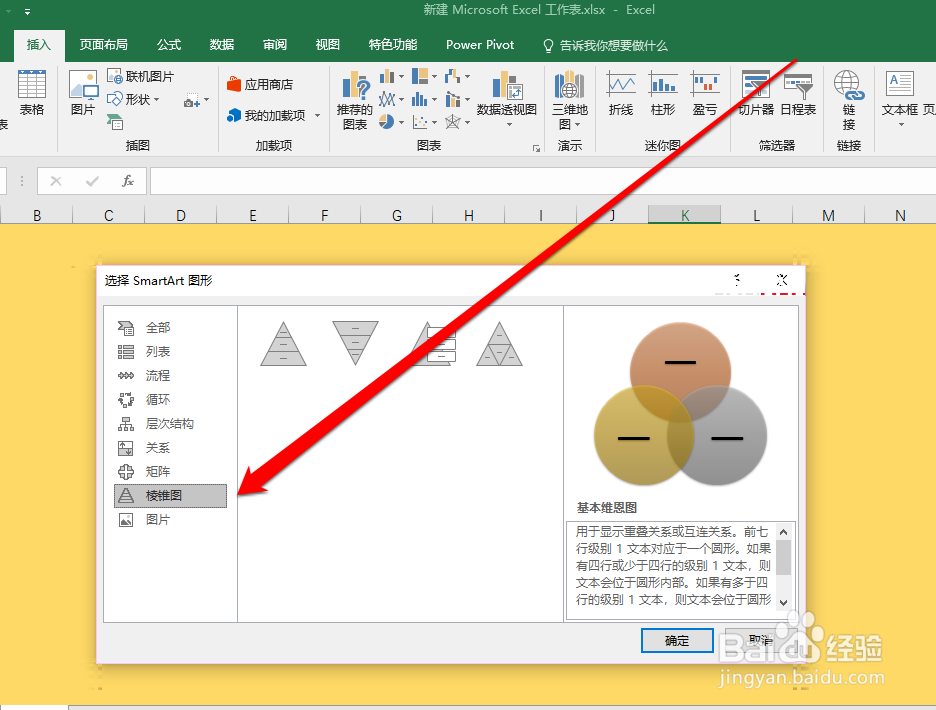Viewport: 936px width, 710px height.
Task: Insert 盈亏 win/loss sparkline
Action: [705, 93]
